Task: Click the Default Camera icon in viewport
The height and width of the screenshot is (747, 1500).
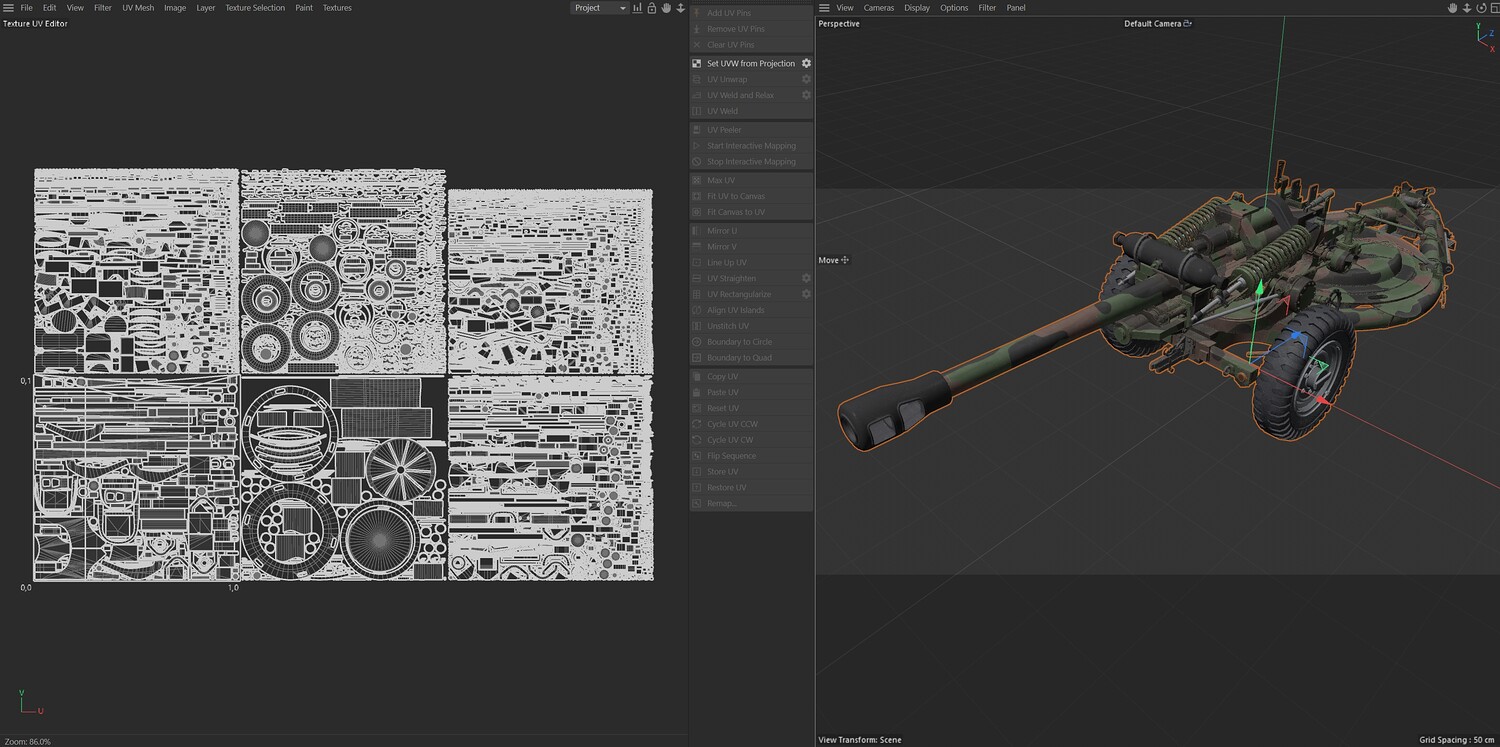Action: click(1187, 24)
